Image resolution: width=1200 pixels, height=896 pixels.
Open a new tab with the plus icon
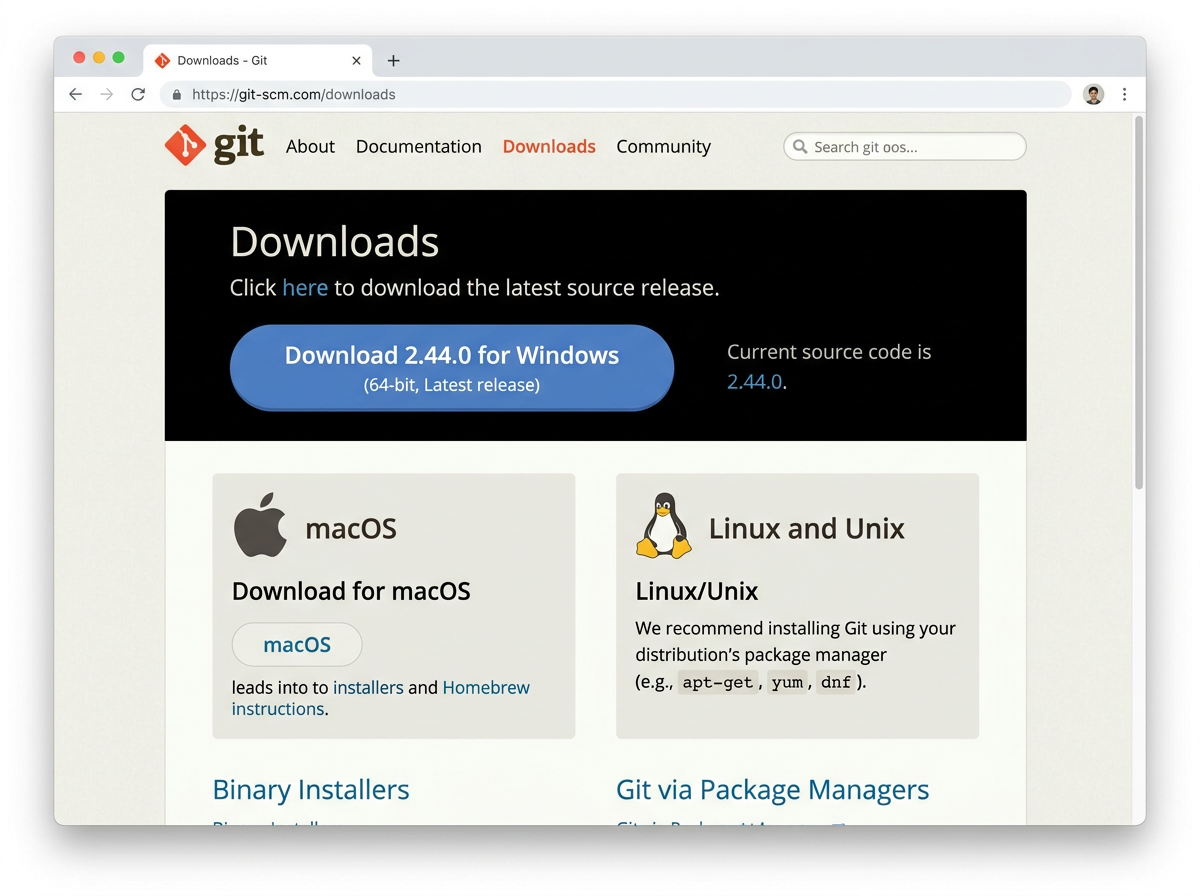(393, 61)
